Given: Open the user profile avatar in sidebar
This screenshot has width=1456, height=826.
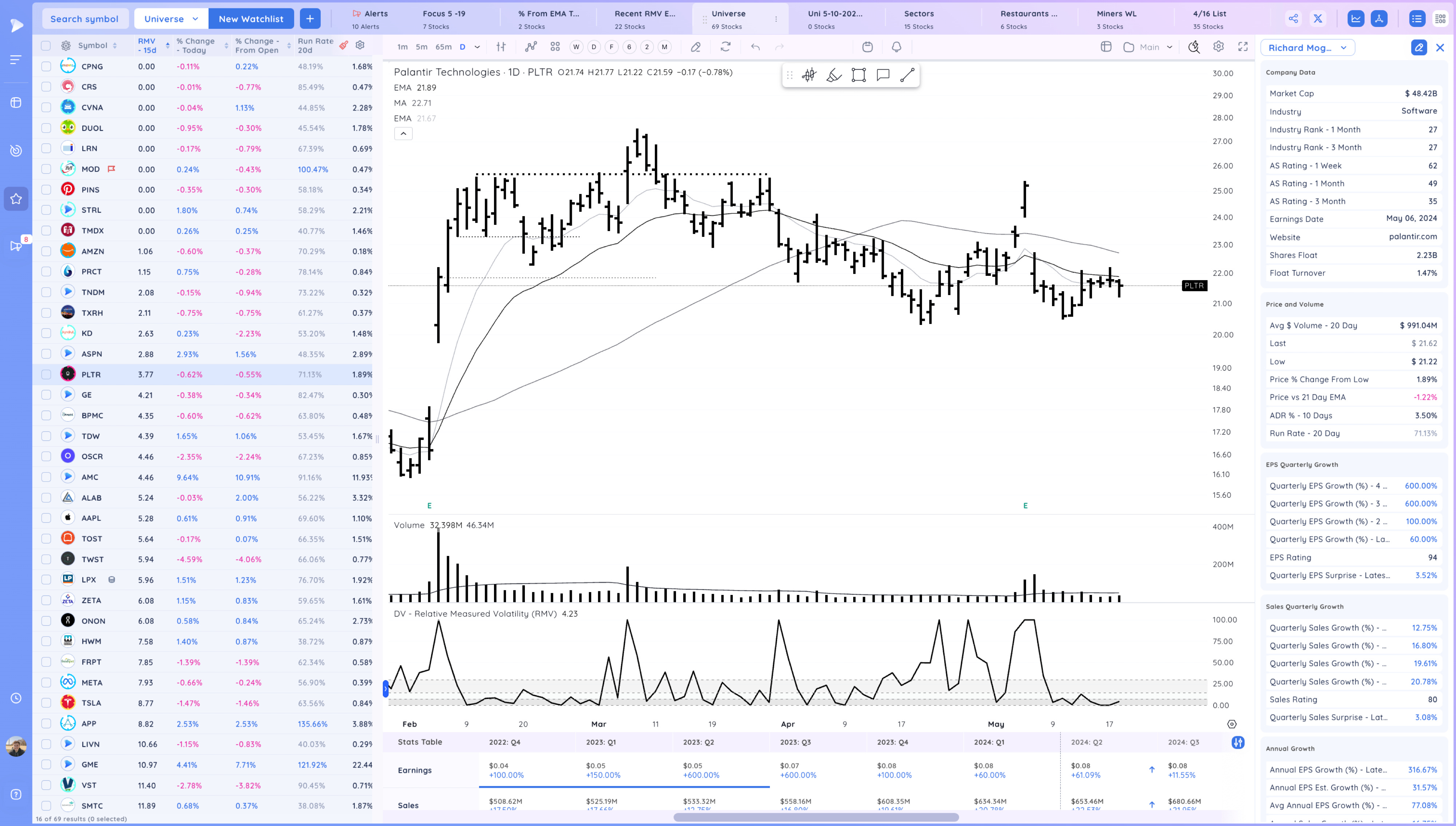Looking at the screenshot, I should click(16, 746).
